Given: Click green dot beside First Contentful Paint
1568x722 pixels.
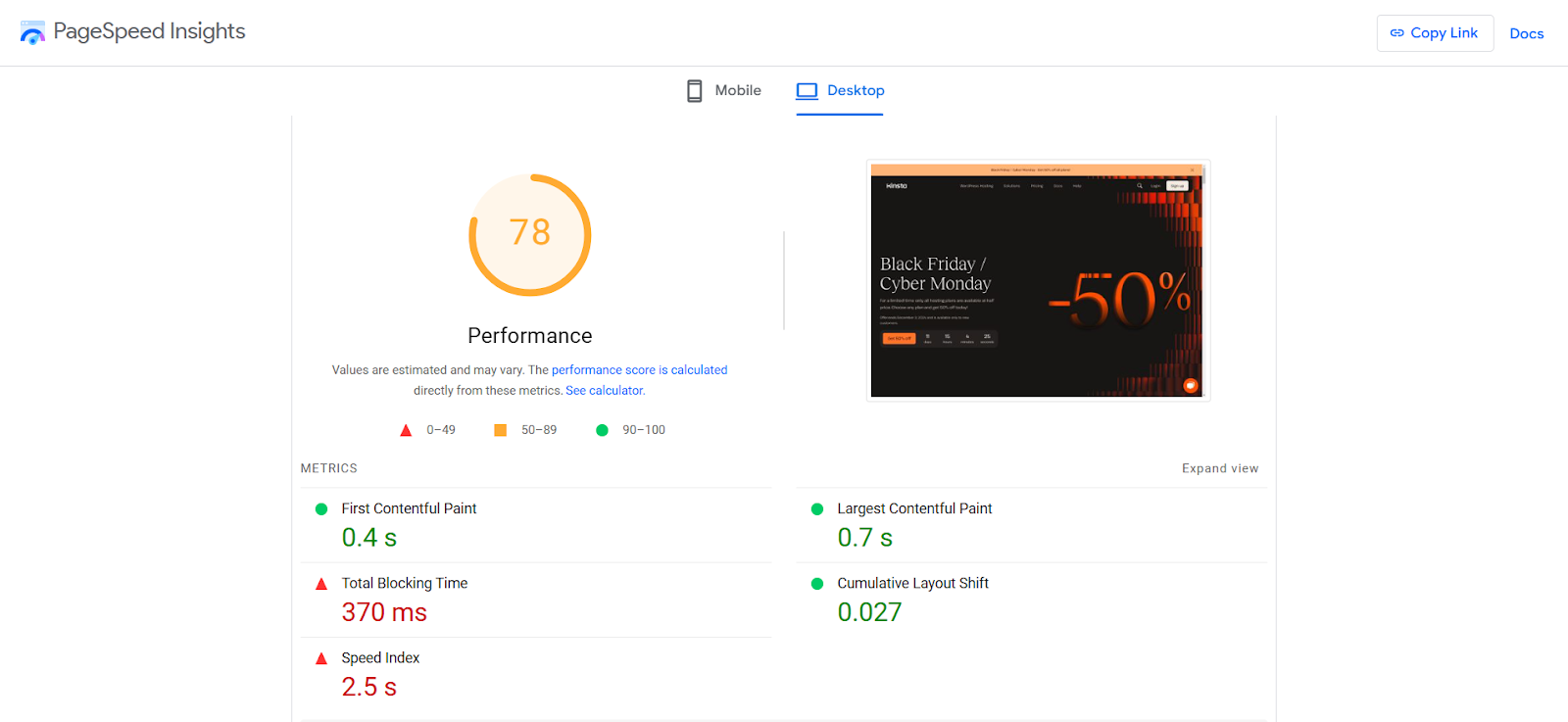Looking at the screenshot, I should (321, 509).
